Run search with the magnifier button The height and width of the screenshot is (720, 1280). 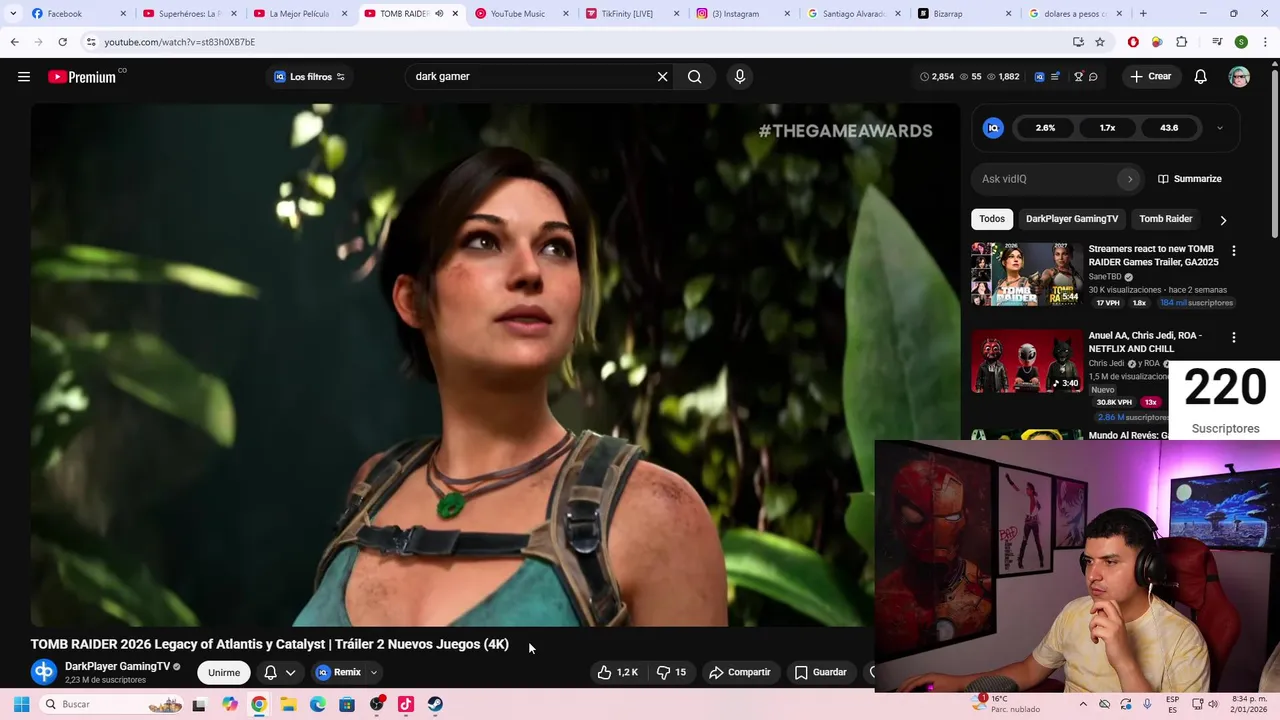pos(694,77)
